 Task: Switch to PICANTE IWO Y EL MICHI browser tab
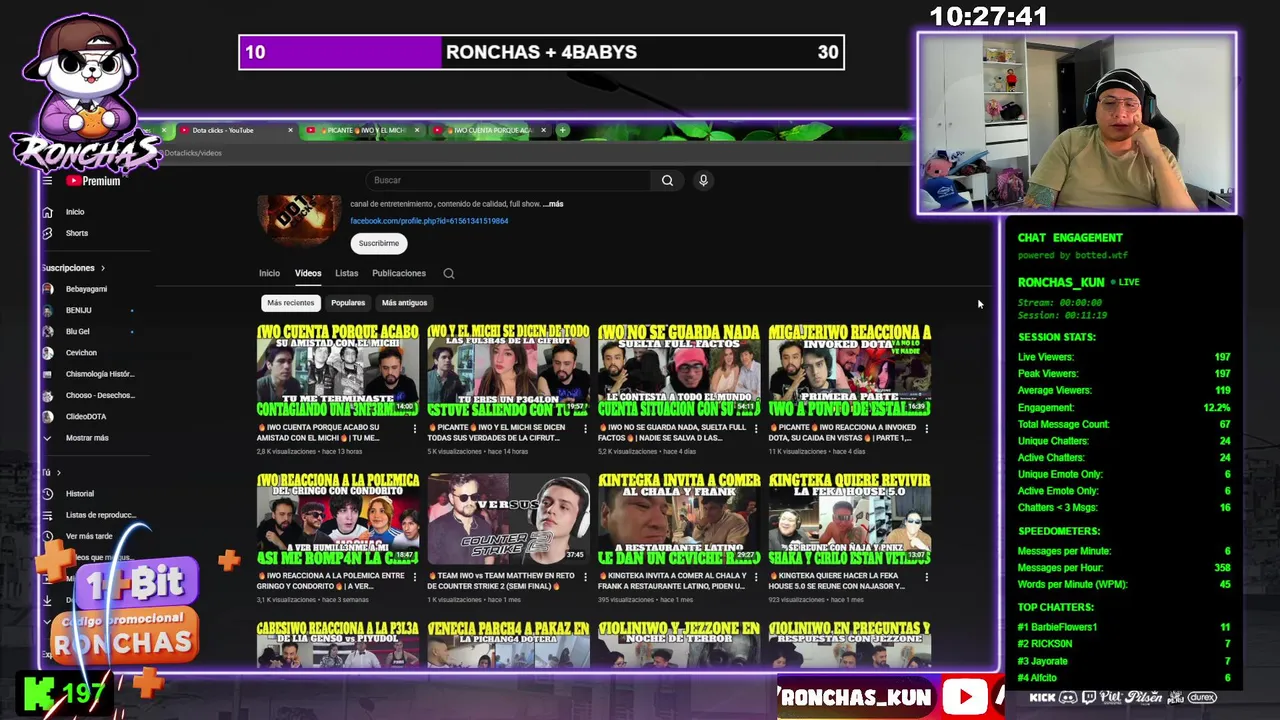pyautogui.click(x=361, y=130)
